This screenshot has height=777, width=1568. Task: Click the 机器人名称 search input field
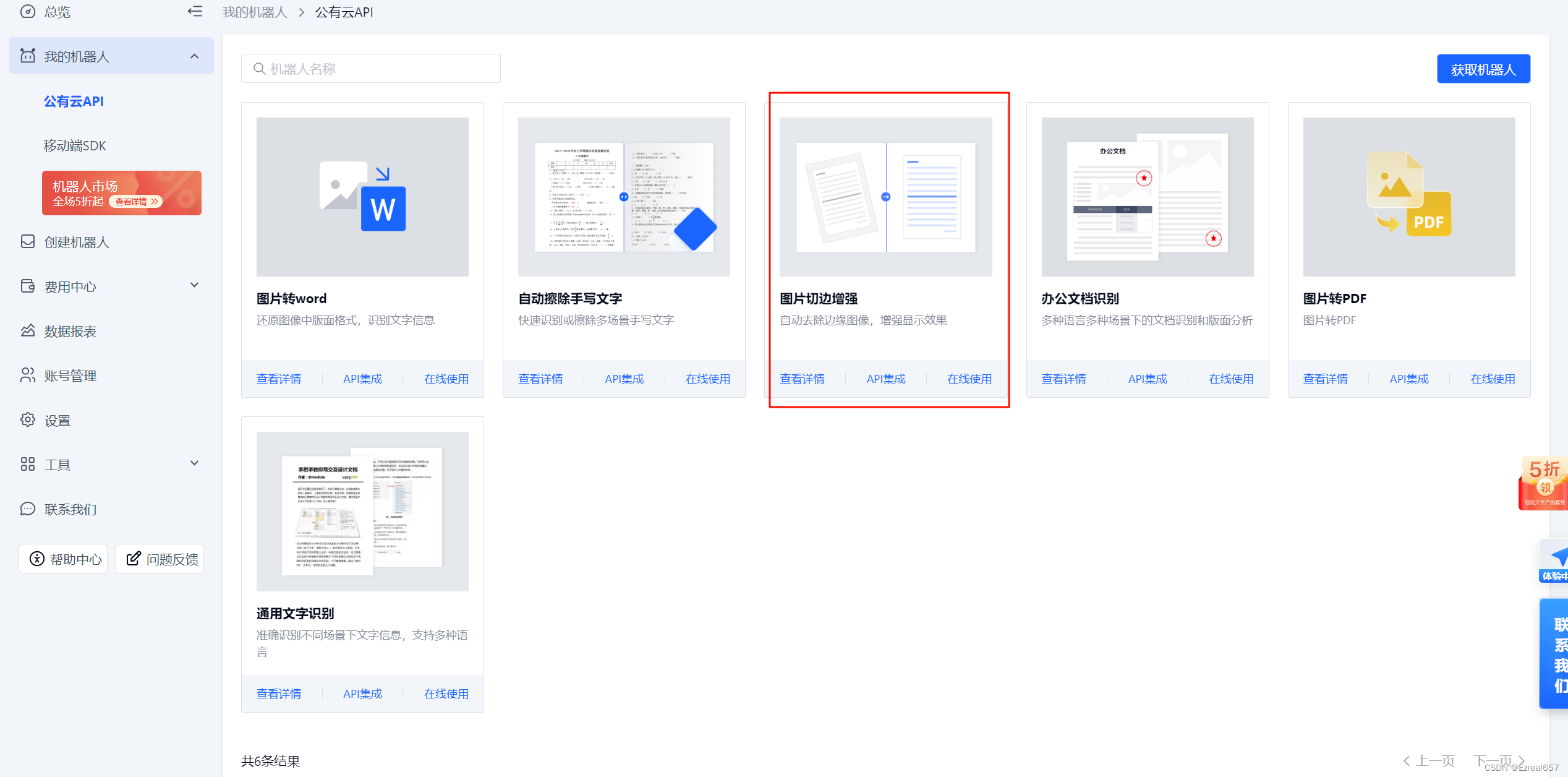point(371,68)
